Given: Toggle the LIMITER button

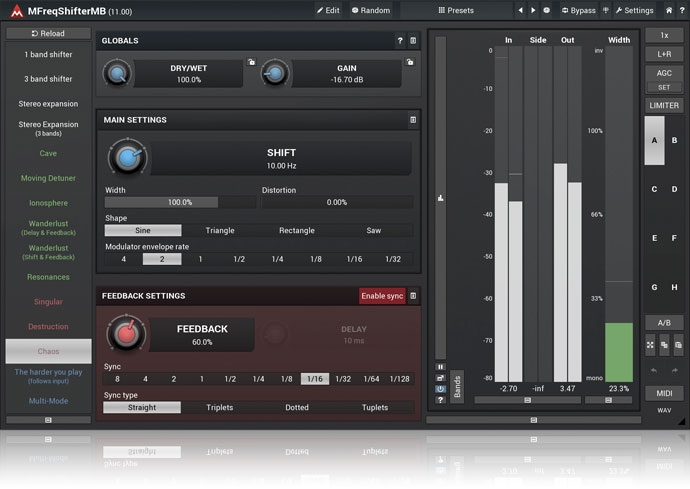Looking at the screenshot, I should click(x=664, y=105).
